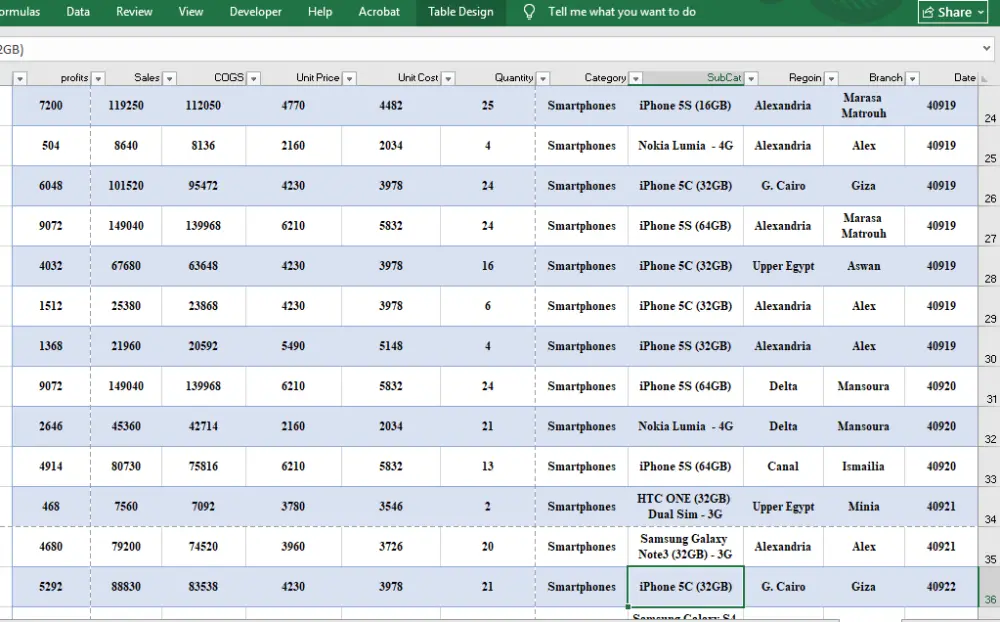
Task: Open the COGS column filter dropdown
Action: (x=254, y=78)
